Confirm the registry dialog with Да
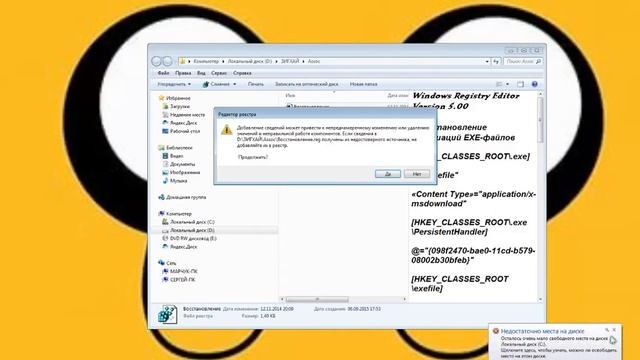 (x=388, y=174)
